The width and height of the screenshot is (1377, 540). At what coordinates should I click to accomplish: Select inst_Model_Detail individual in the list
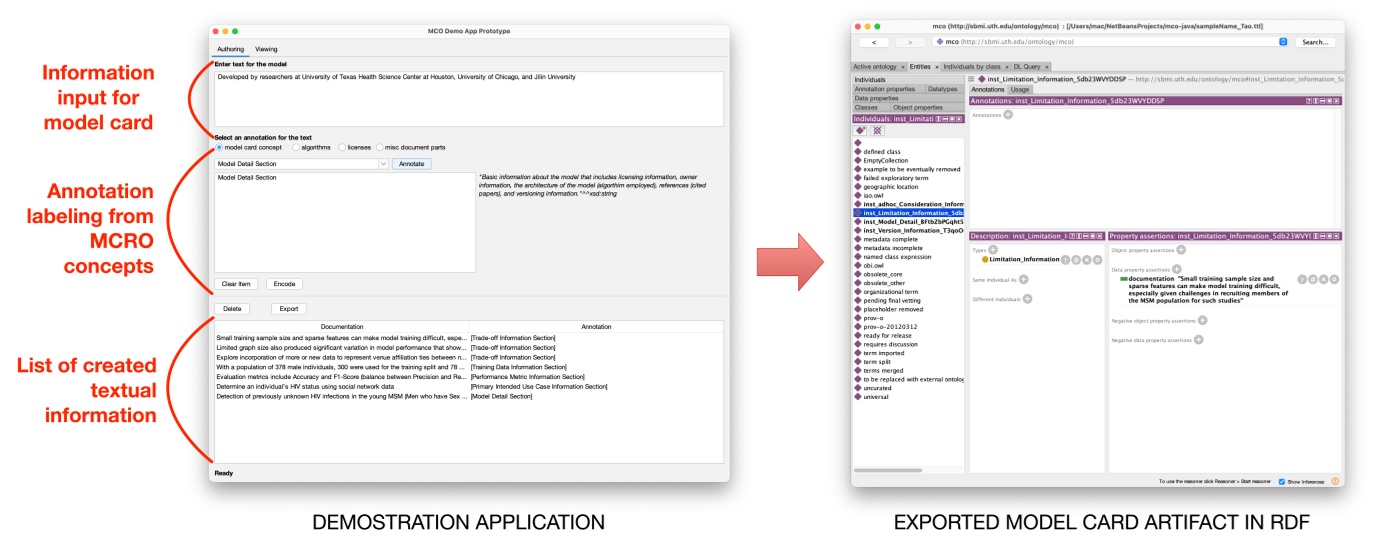pyautogui.click(x=910, y=221)
